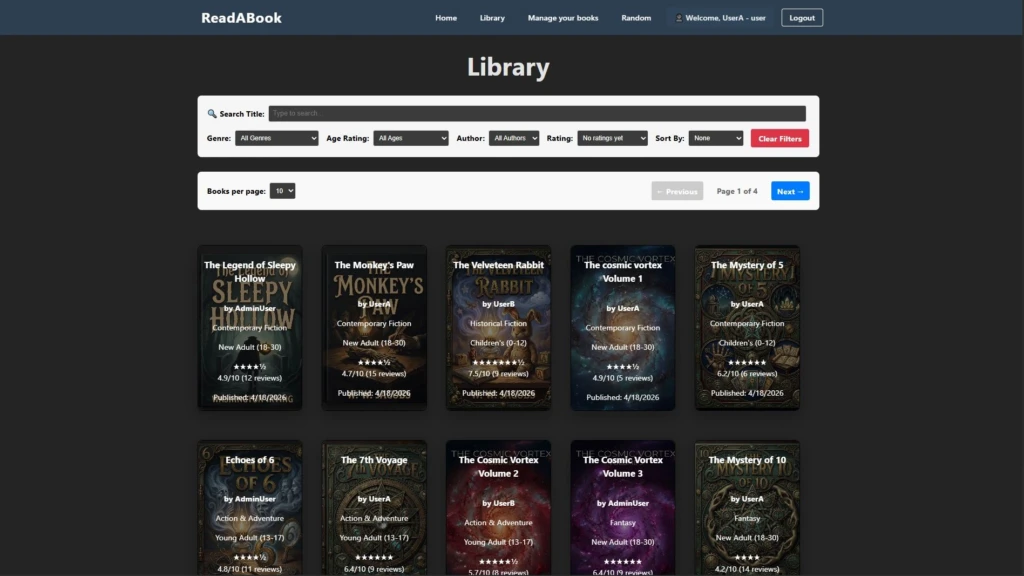The image size is (1024, 576).
Task: Click the magnifying glass search icon
Action: coord(210,113)
